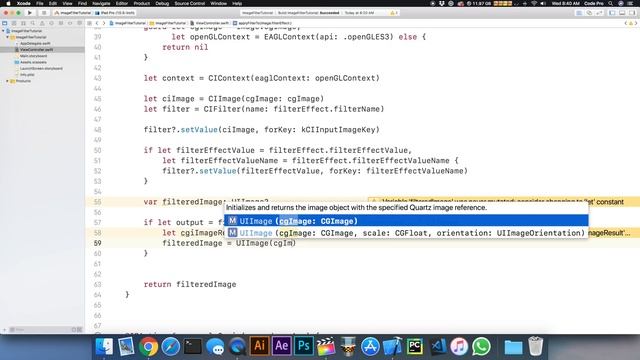Open Terminal from the Dock
This screenshot has width=640, height=360.
point(193,347)
